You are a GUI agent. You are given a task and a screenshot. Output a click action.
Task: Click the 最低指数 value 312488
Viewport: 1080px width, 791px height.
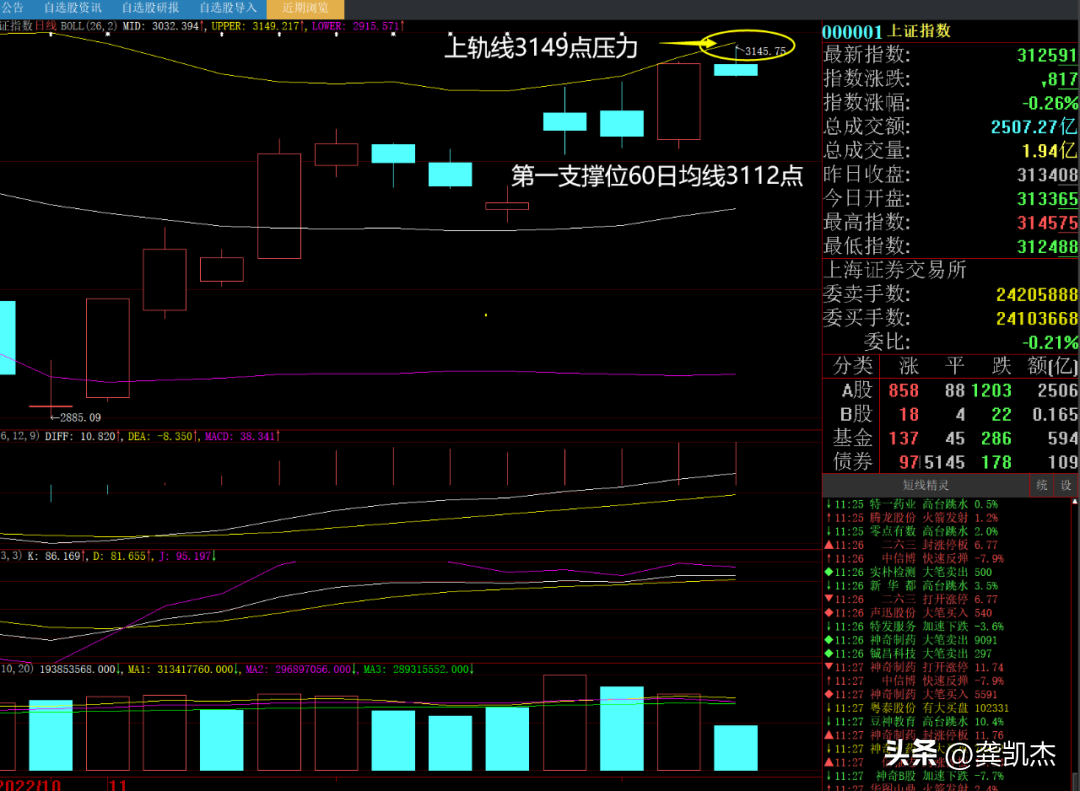[1047, 247]
